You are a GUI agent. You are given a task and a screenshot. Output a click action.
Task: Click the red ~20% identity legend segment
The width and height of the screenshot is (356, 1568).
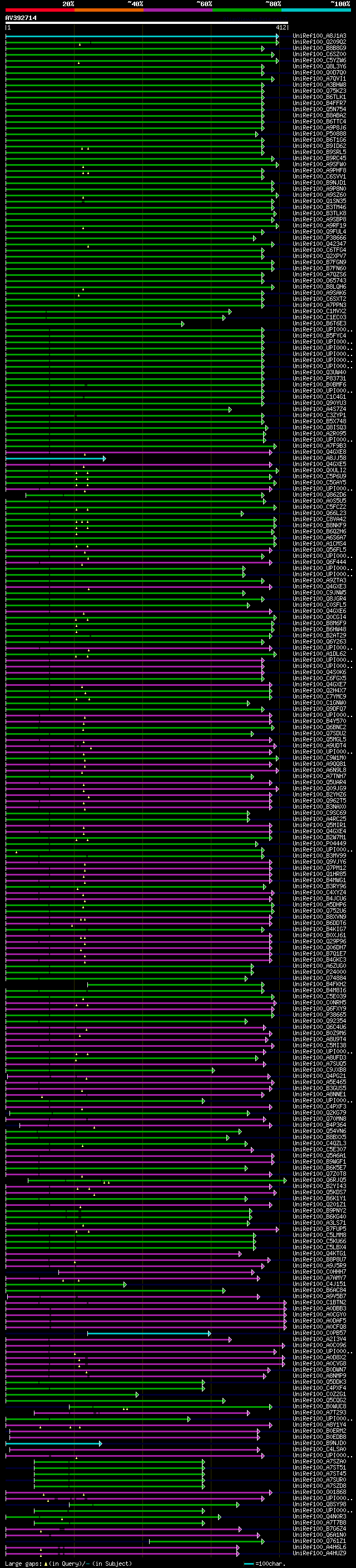pyautogui.click(x=40, y=10)
